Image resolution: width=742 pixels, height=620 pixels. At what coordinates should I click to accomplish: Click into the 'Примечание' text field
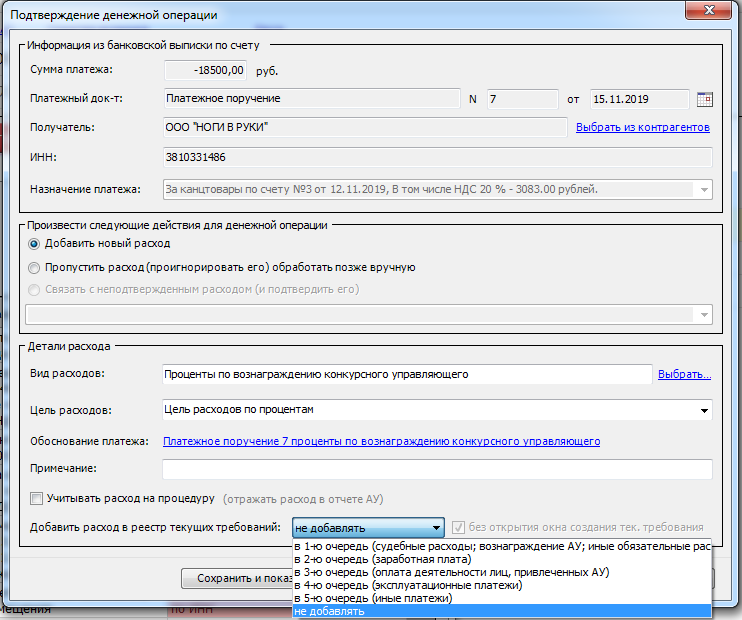436,469
